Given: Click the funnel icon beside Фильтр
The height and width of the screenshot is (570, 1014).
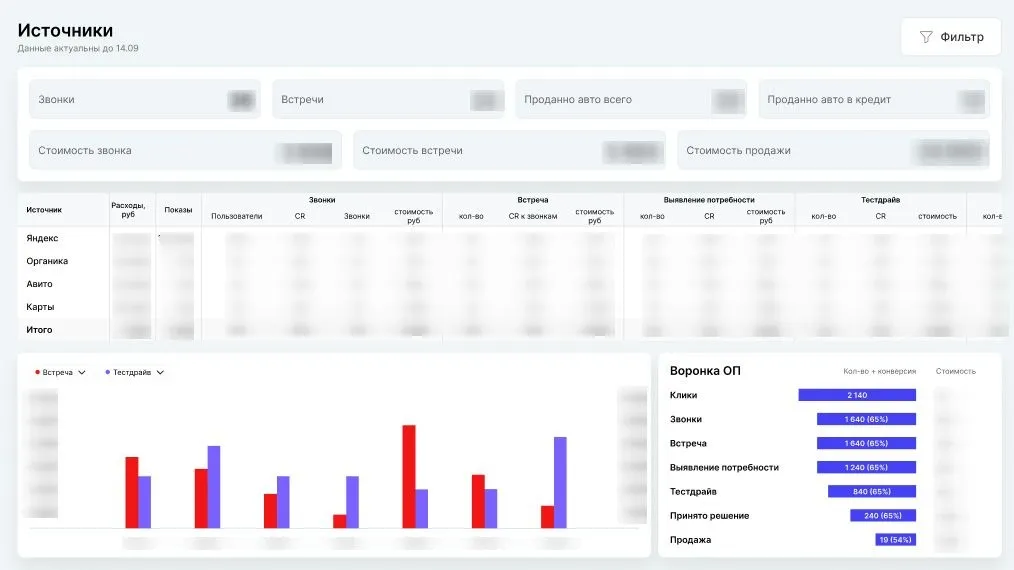Looking at the screenshot, I should click(x=926, y=37).
